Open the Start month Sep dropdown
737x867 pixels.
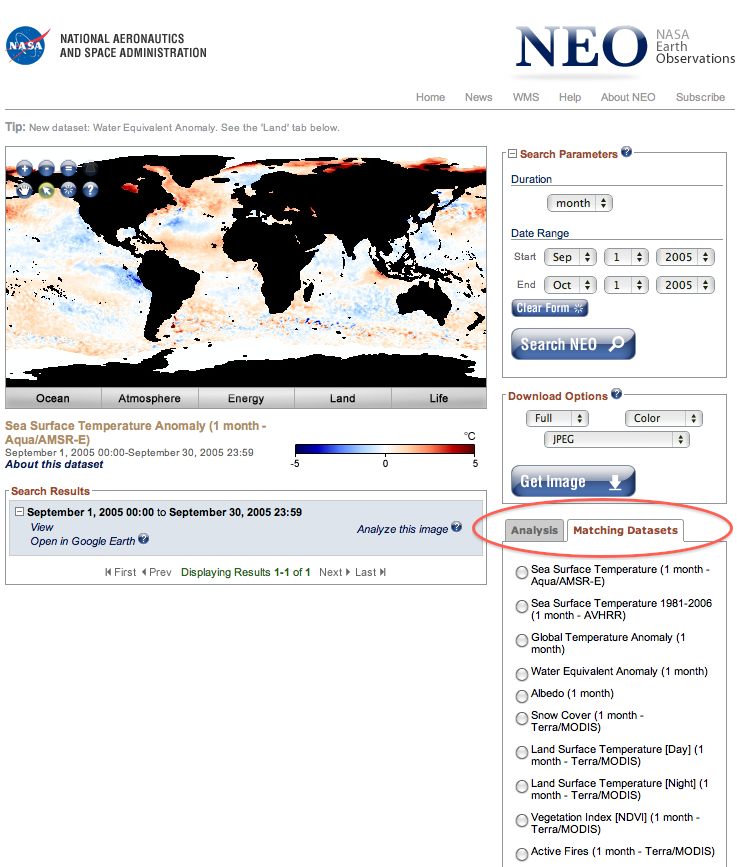click(571, 257)
